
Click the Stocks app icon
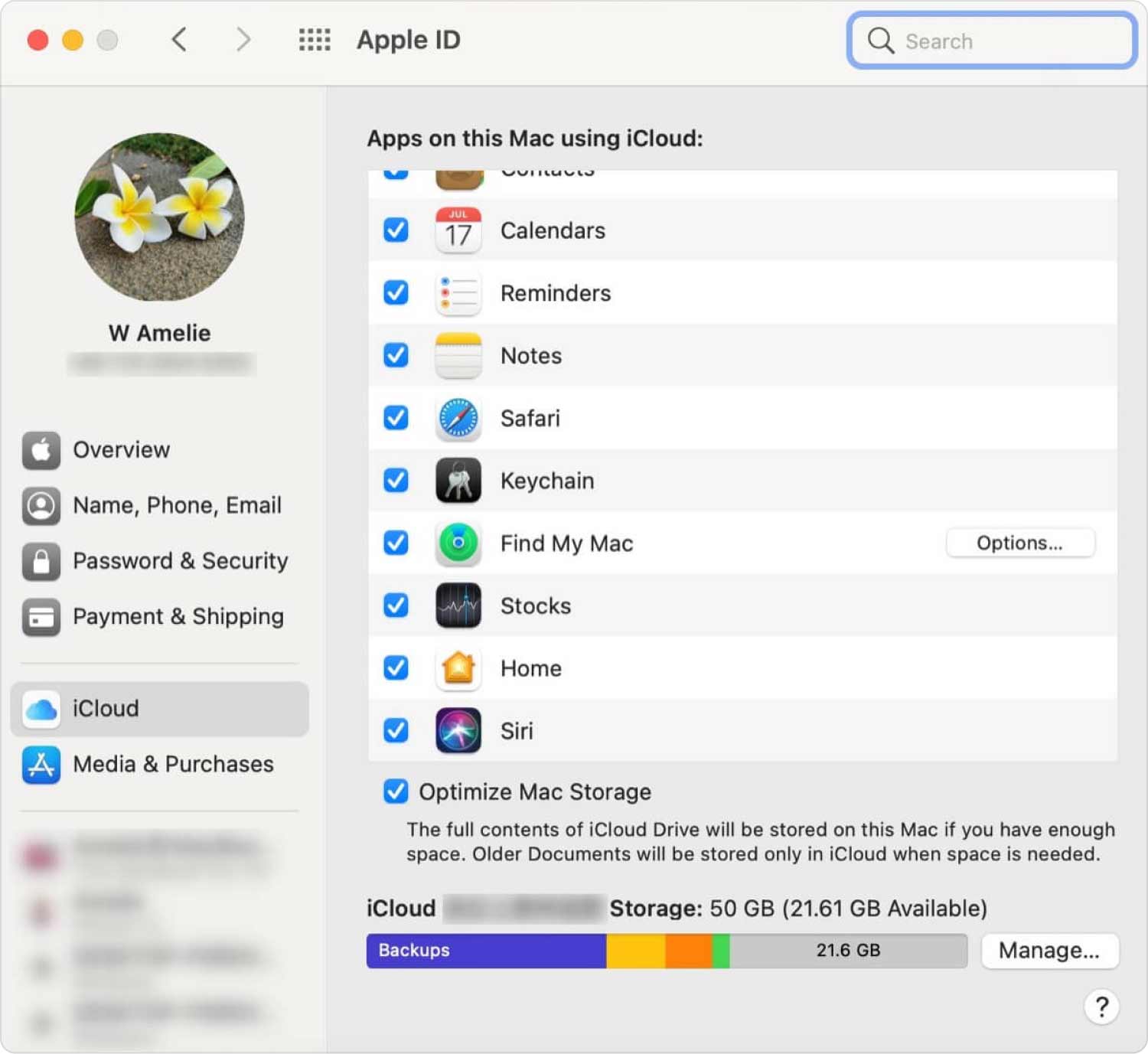tap(458, 605)
